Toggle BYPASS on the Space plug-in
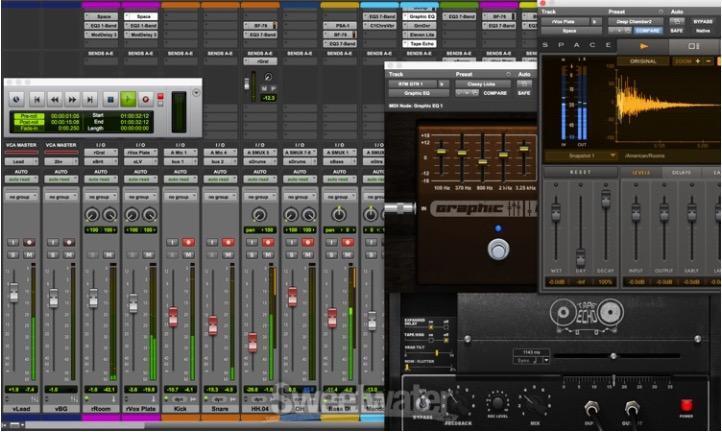The height and width of the screenshot is (432, 722). pyautogui.click(x=703, y=20)
